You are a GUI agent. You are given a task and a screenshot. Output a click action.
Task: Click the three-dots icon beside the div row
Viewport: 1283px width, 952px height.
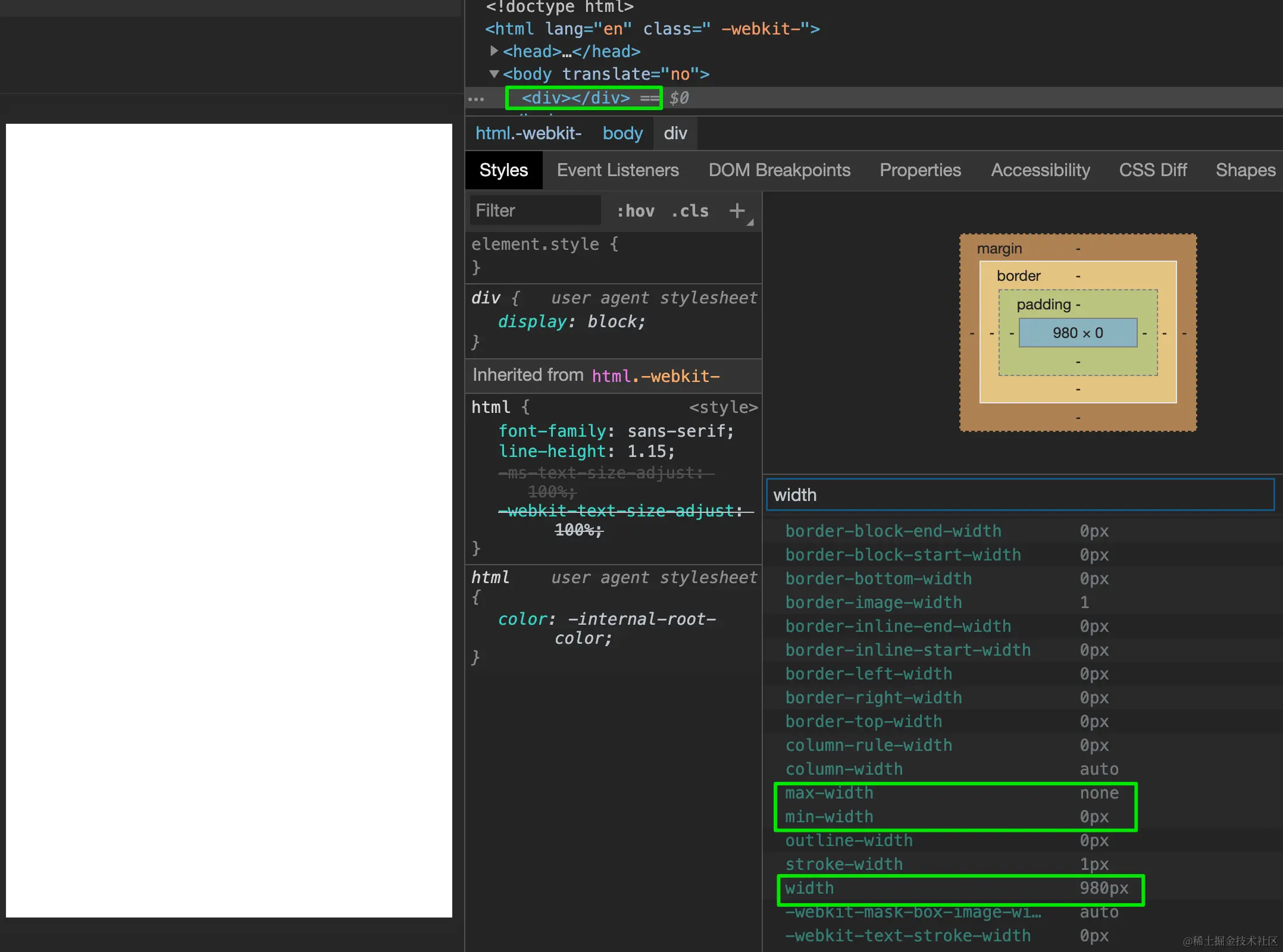click(476, 99)
